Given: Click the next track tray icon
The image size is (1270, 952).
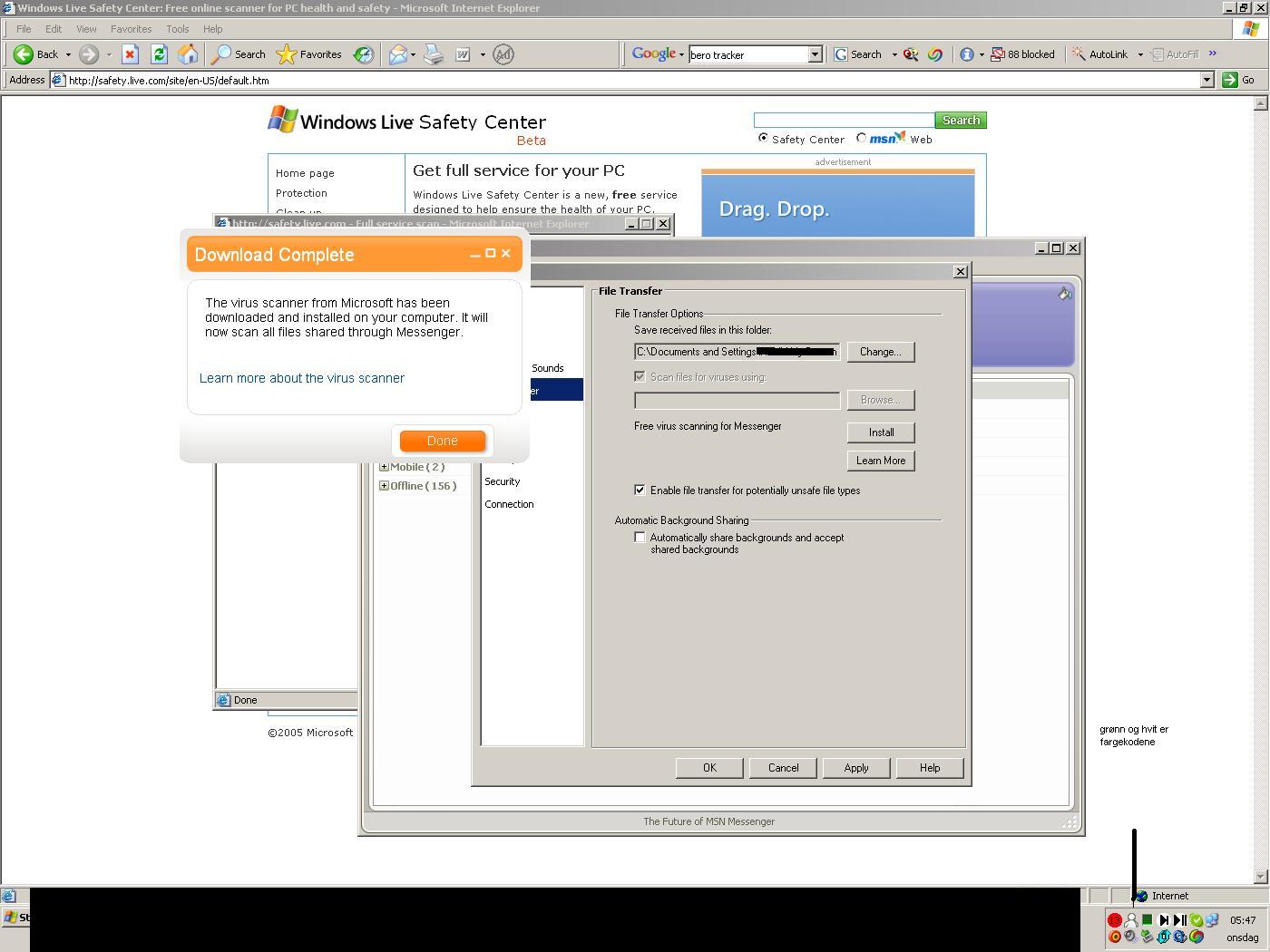Looking at the screenshot, I should coord(1164,920).
